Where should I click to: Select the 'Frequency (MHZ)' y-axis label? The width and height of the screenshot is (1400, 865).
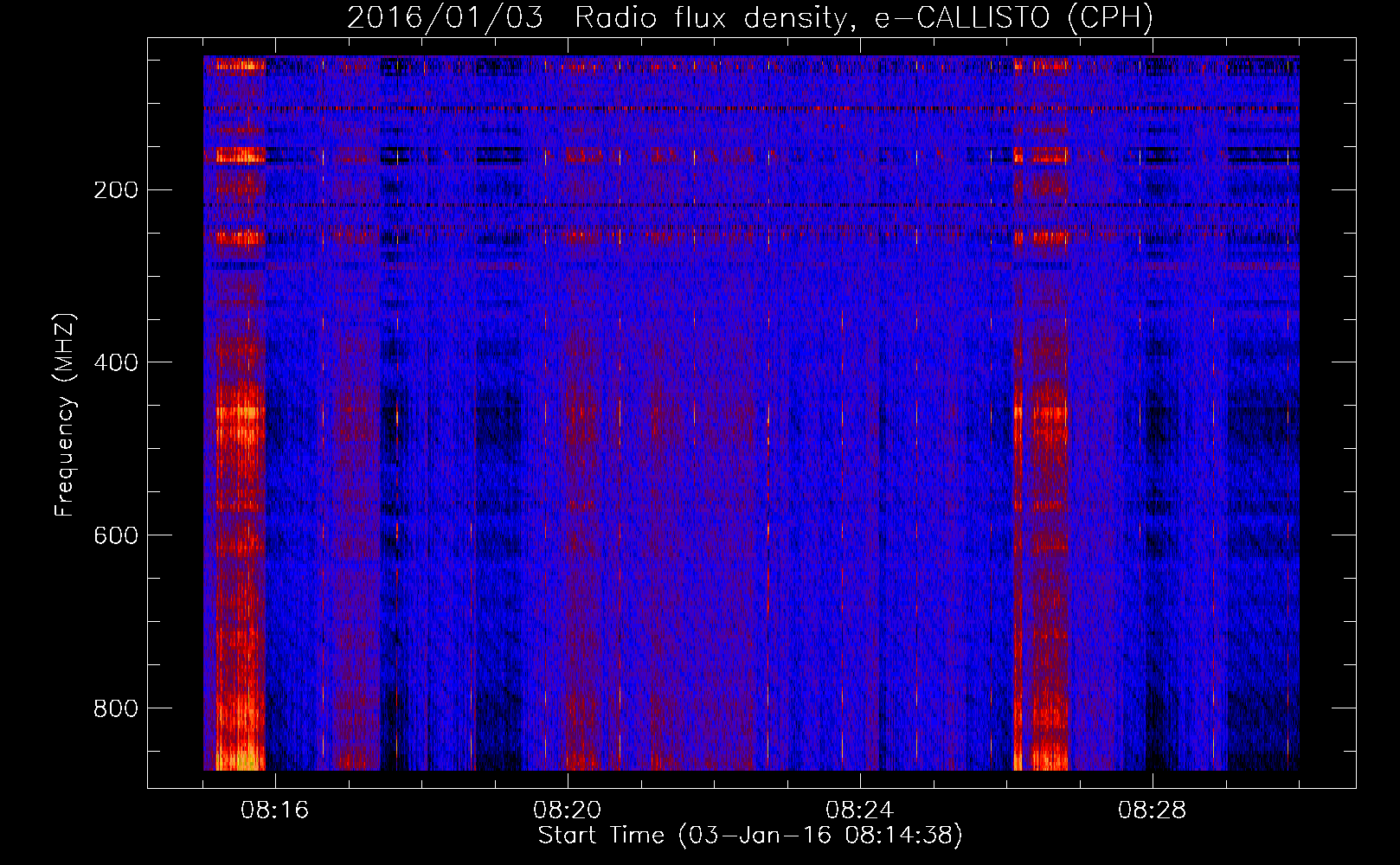pyautogui.click(x=65, y=415)
